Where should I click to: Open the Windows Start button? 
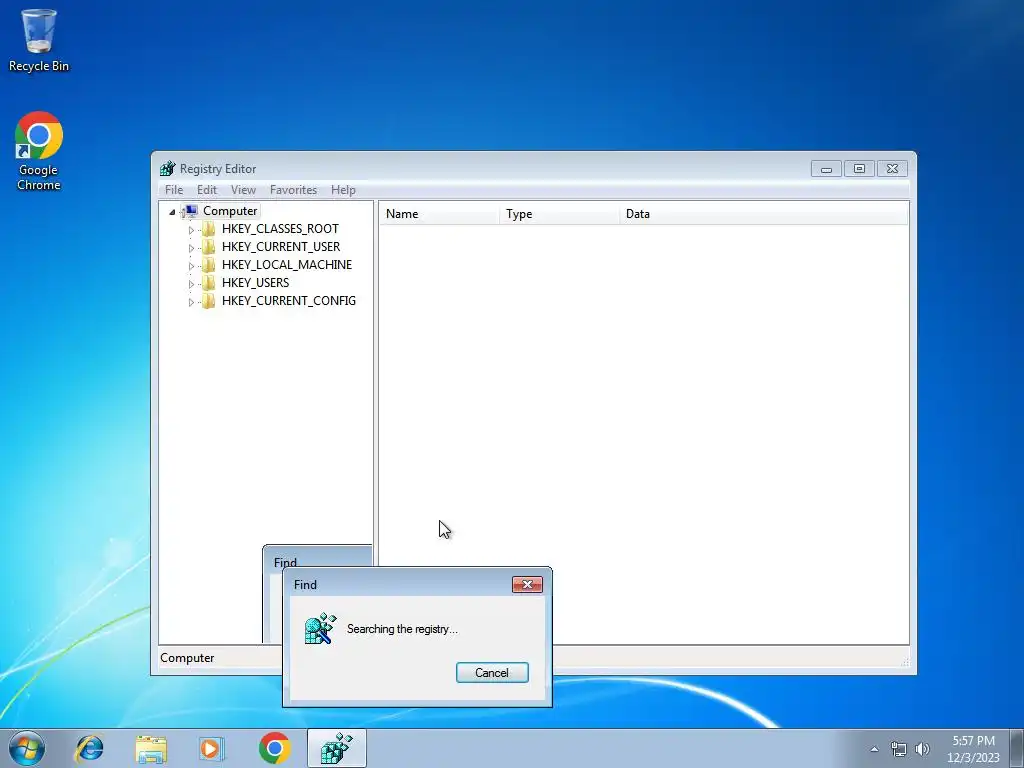pyautogui.click(x=27, y=748)
